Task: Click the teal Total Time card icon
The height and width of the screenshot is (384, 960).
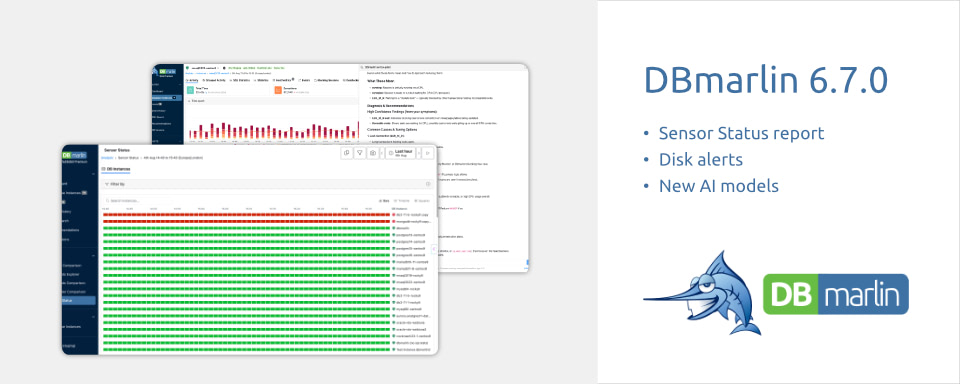Action: 190,90
